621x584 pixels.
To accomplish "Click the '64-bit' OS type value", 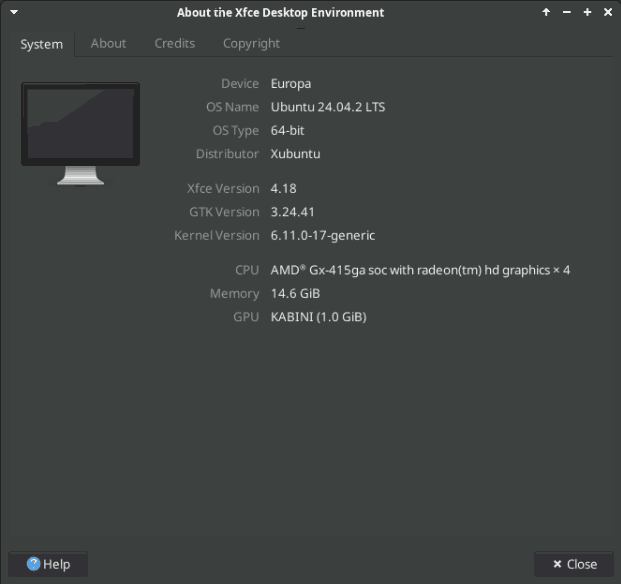I will pos(287,131).
